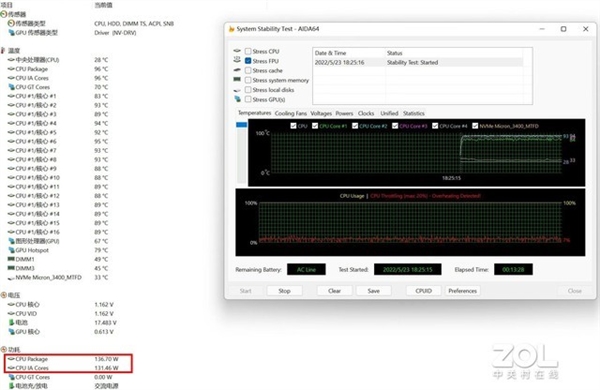Click the 电池 battery voltage row icon
600x390 pixels.
click(x=11, y=322)
